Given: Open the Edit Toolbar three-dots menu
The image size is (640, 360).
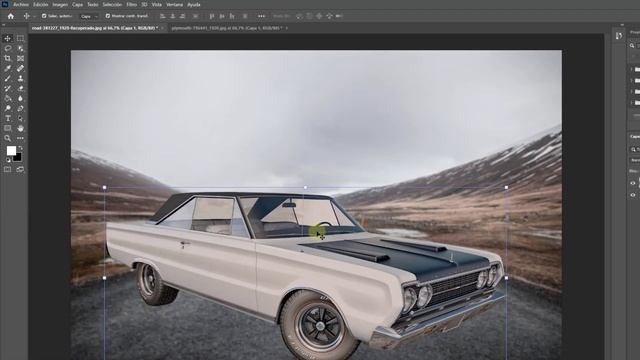Looking at the screenshot, I should click(20, 138).
